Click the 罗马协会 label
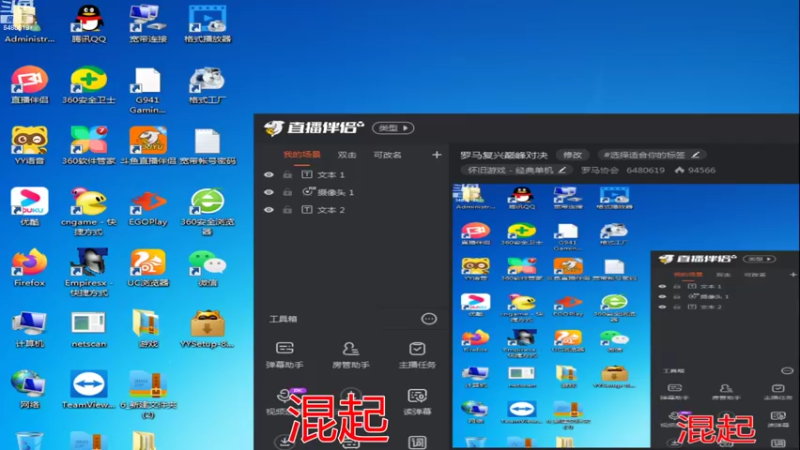This screenshot has width=800, height=450. [599, 170]
